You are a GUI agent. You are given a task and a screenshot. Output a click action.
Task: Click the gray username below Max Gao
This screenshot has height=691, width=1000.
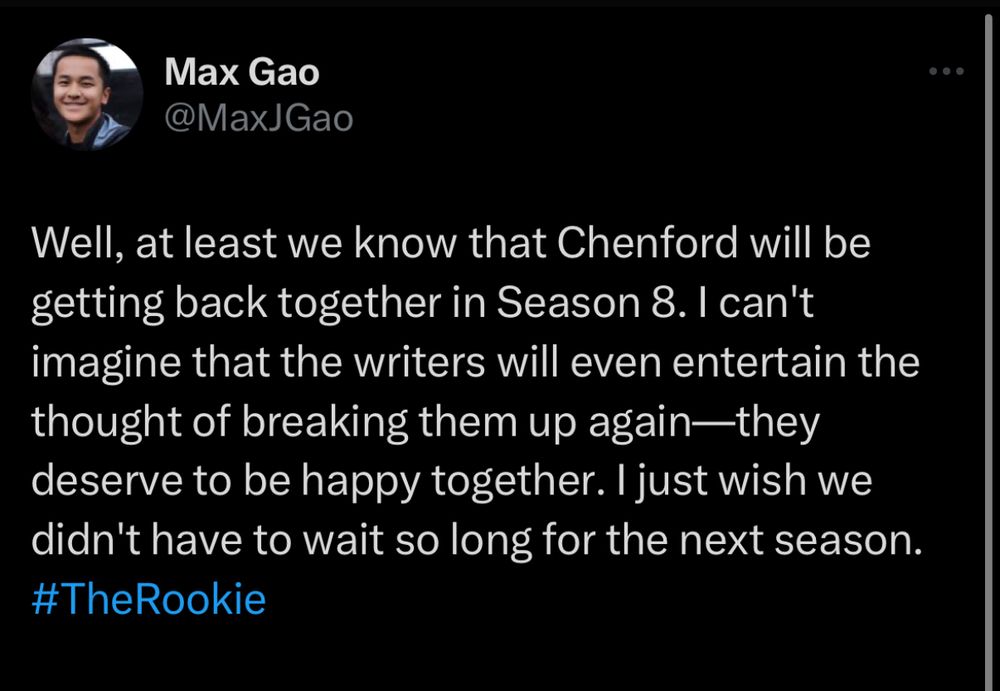click(x=258, y=119)
